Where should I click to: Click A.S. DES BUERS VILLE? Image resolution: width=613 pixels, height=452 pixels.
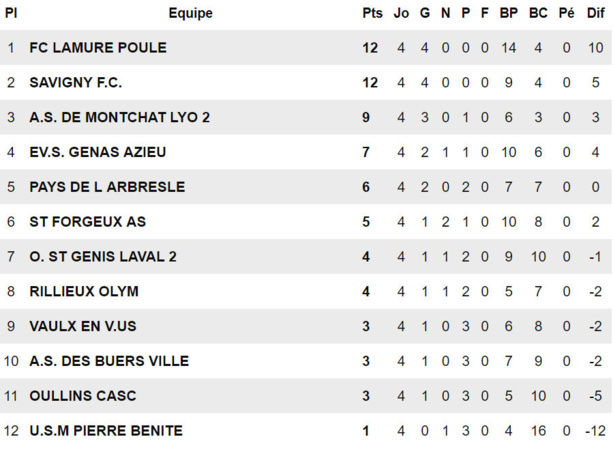coord(109,361)
